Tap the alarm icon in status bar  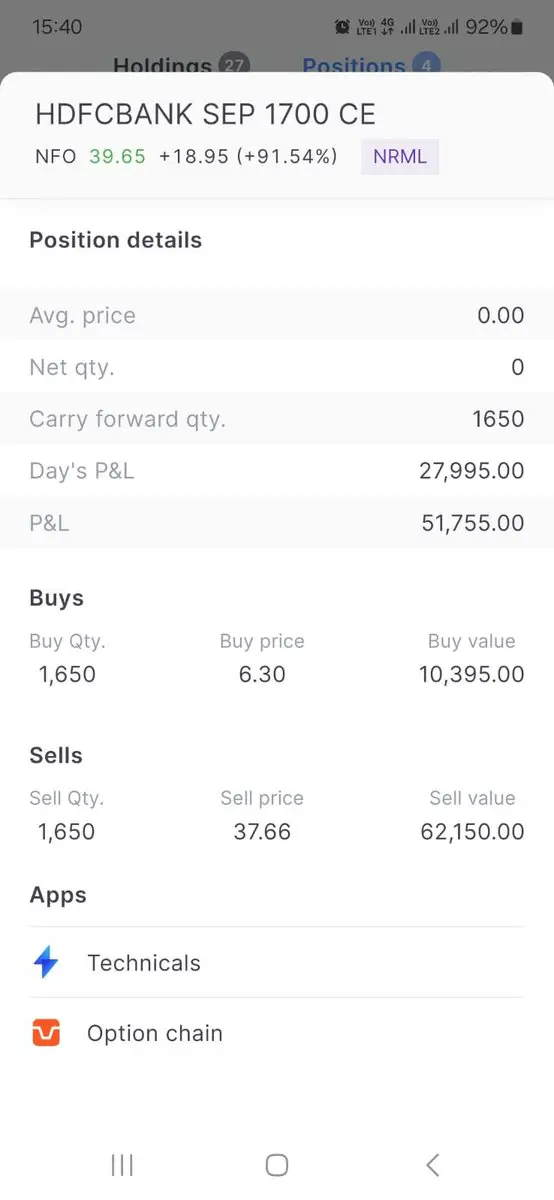pos(343,27)
